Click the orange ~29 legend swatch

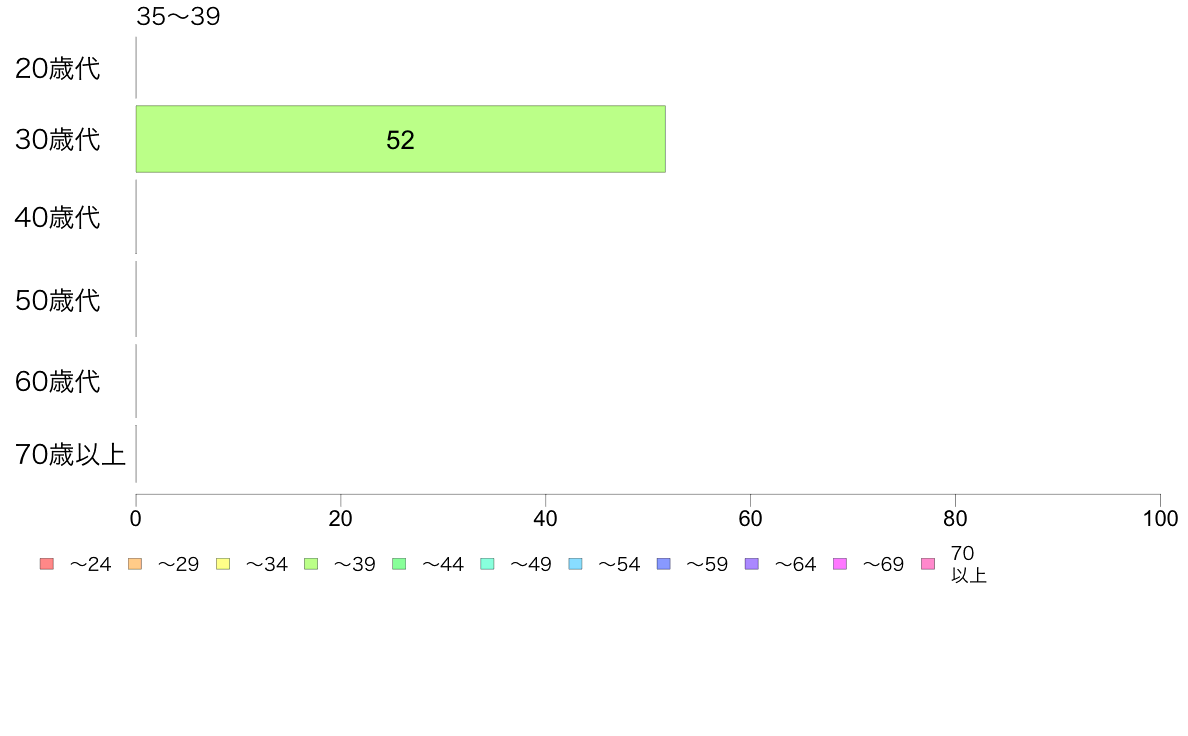[135, 564]
